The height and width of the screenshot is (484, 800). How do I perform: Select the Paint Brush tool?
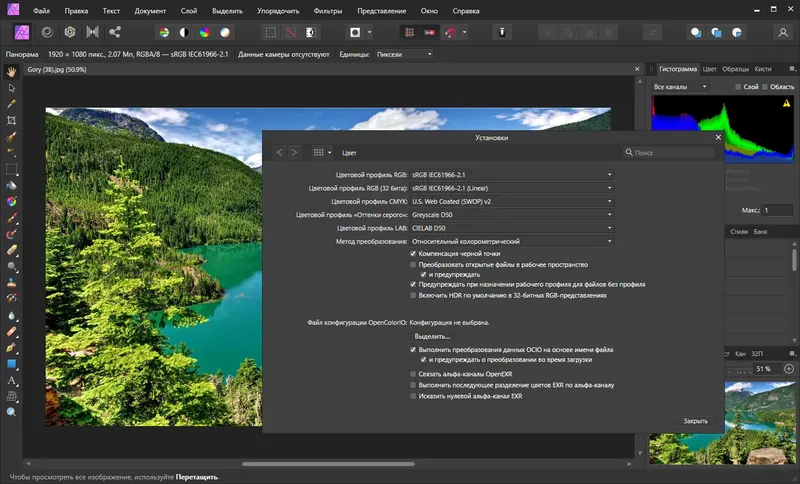coord(11,218)
